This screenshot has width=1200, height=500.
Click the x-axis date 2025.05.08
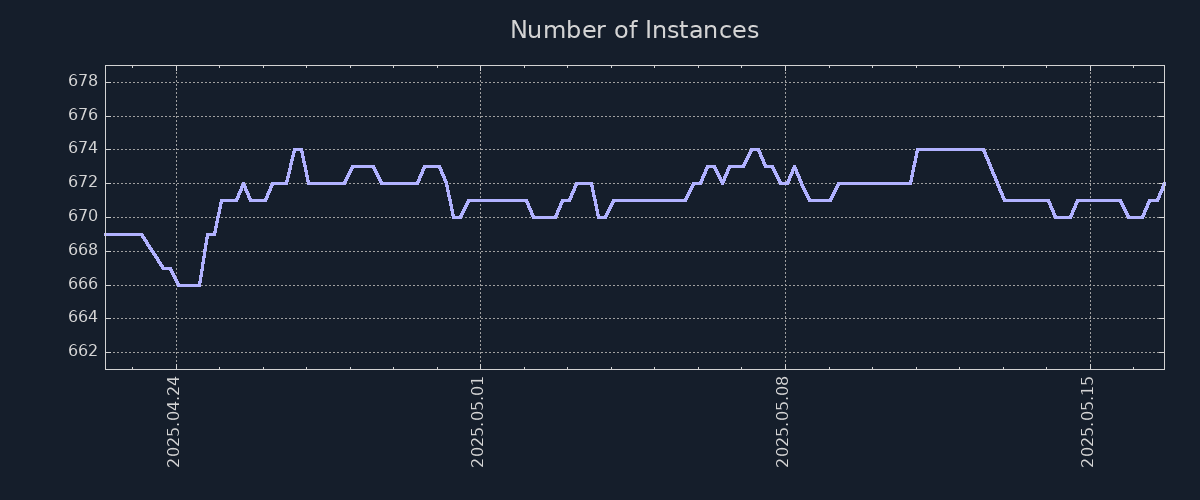point(783,421)
